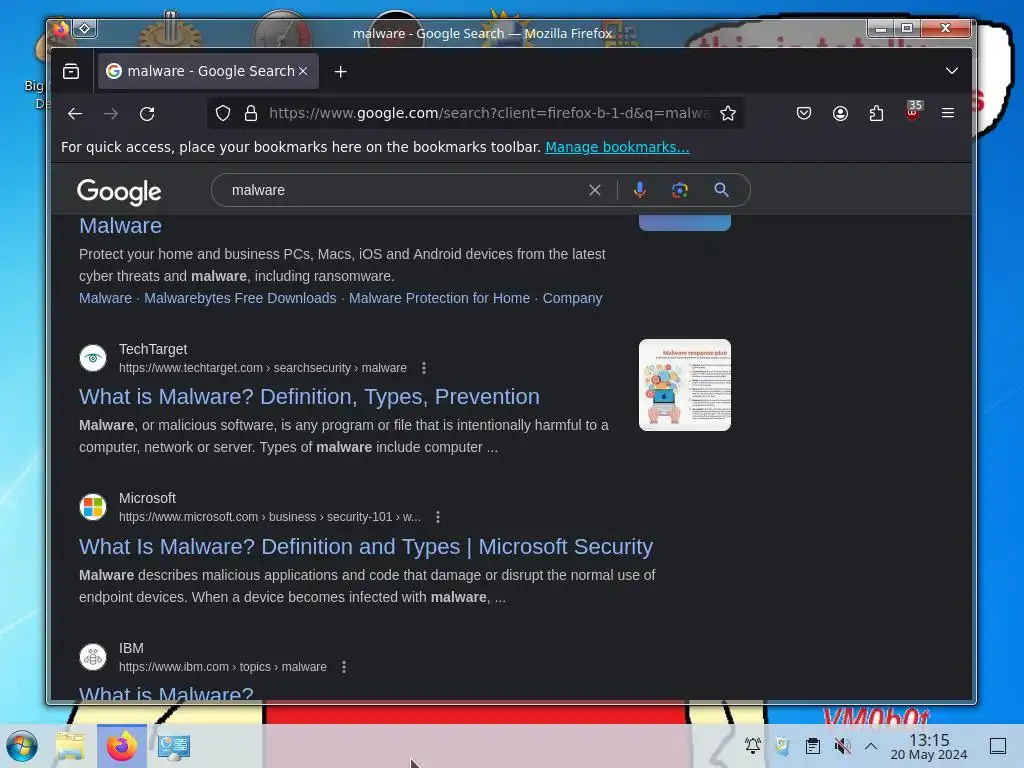Toggle the keep-above diamond button in title bar
This screenshot has width=1024, height=768.
point(85,28)
